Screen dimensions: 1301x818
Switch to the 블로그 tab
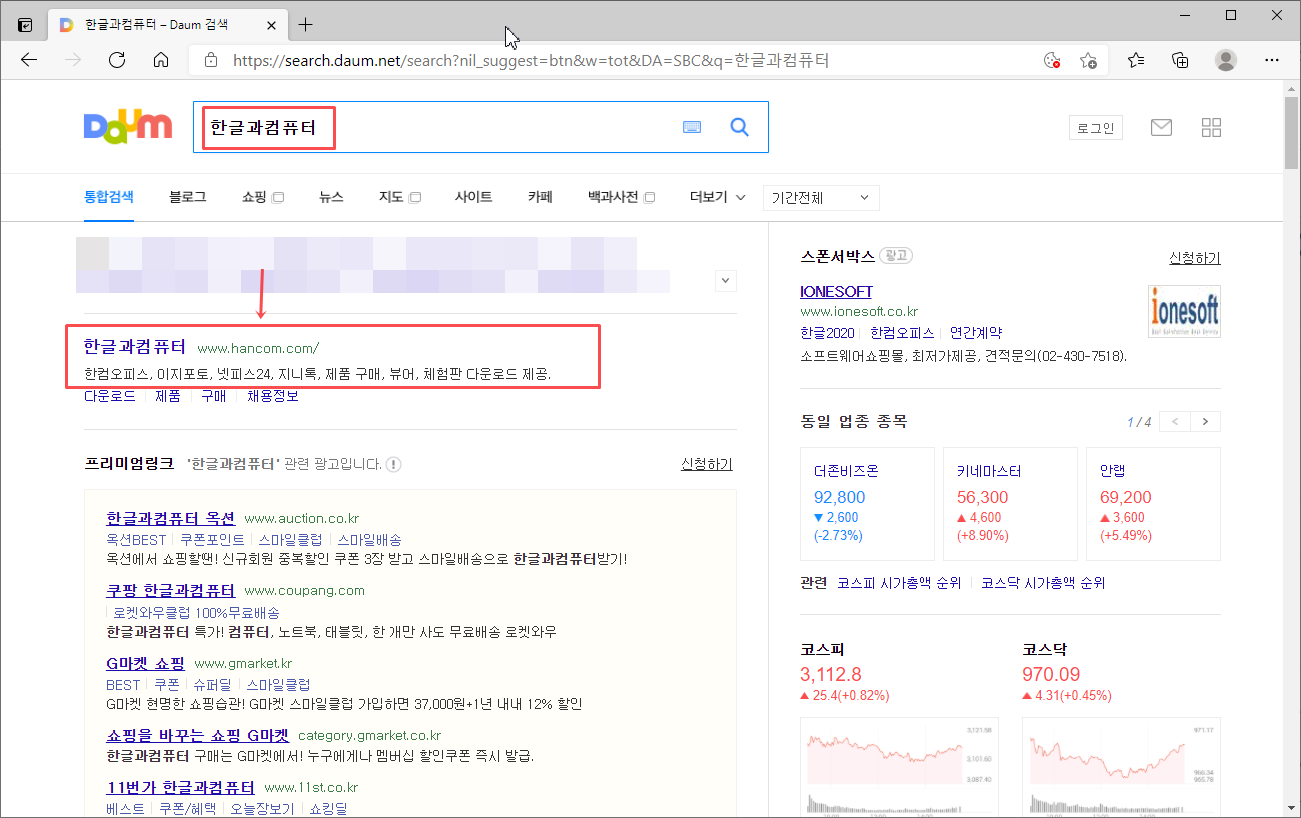pos(188,197)
